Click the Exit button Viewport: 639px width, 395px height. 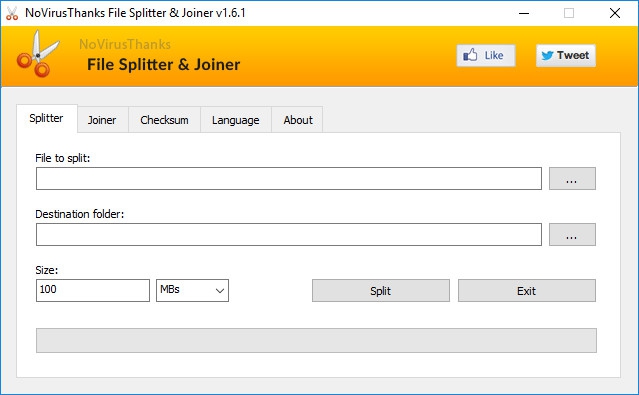(x=527, y=291)
